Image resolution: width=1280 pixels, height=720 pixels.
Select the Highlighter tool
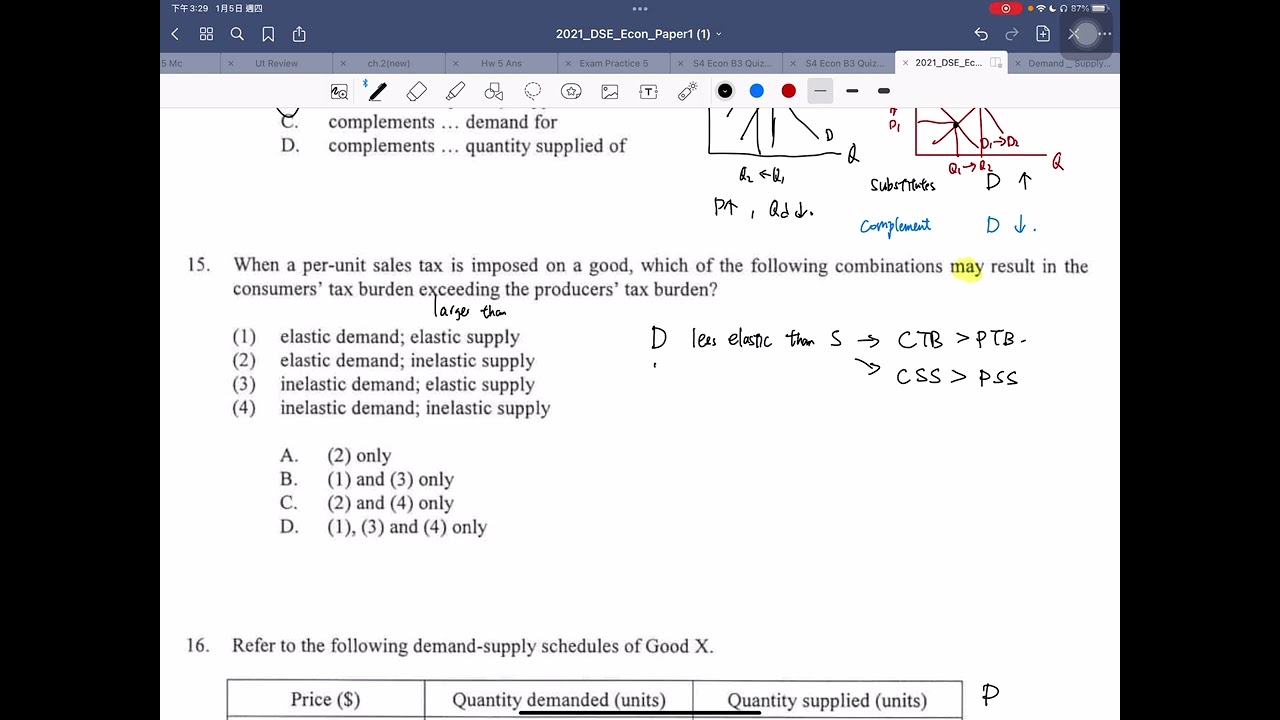pyautogui.click(x=455, y=91)
